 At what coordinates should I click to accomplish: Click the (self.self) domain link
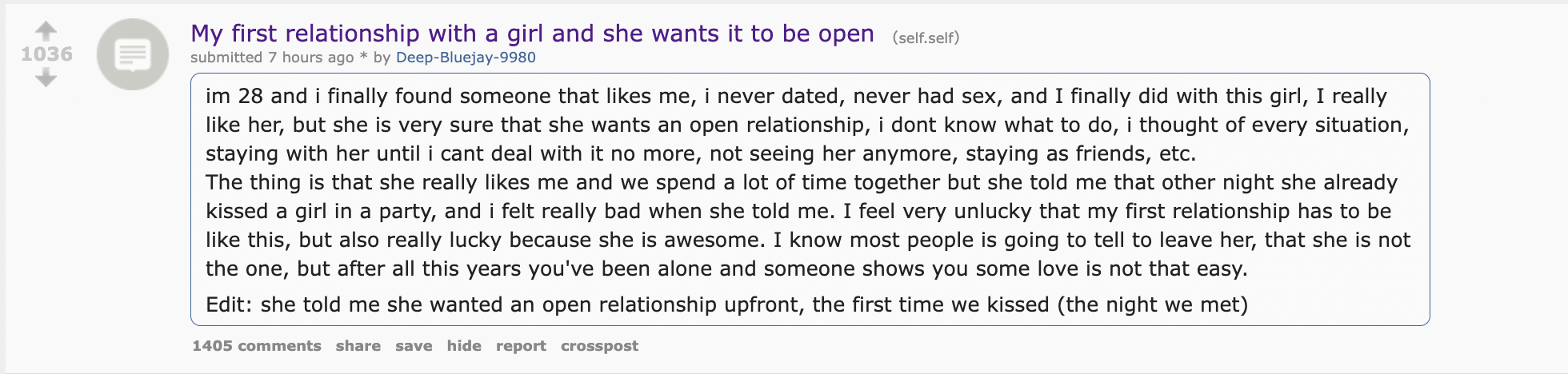pyautogui.click(x=926, y=38)
